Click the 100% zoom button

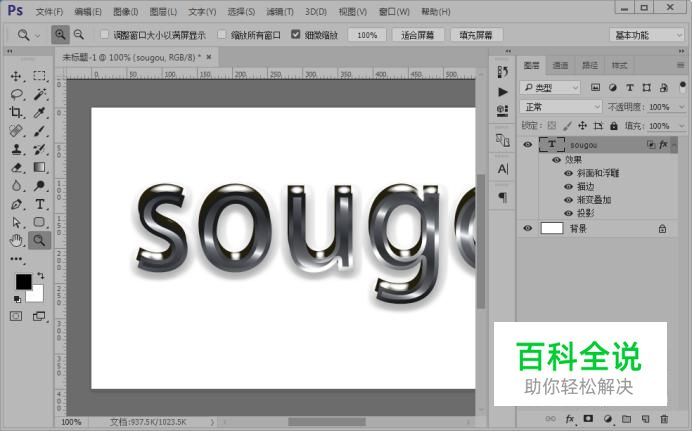pos(367,35)
